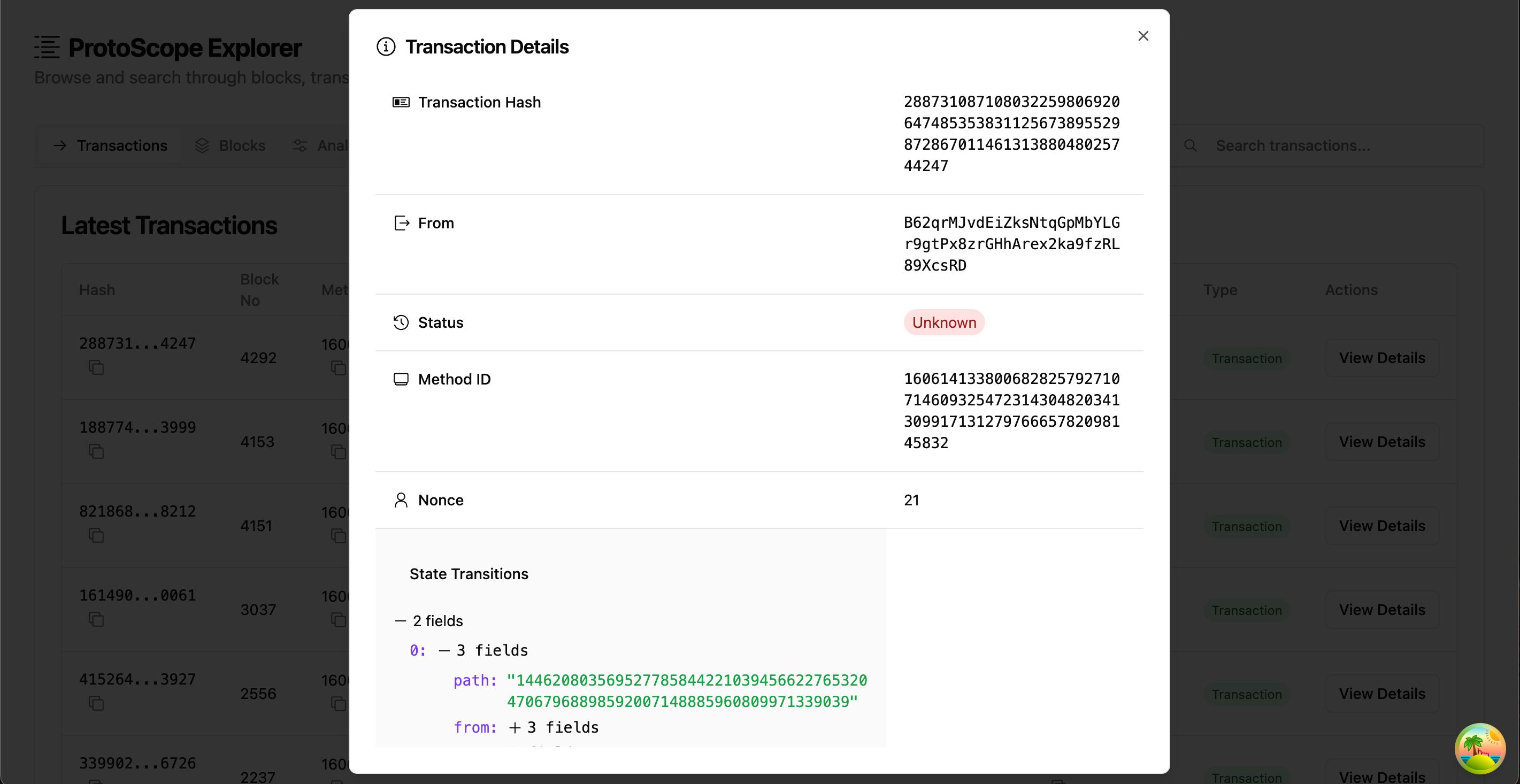
Task: Click the From address icon
Action: [x=400, y=222]
